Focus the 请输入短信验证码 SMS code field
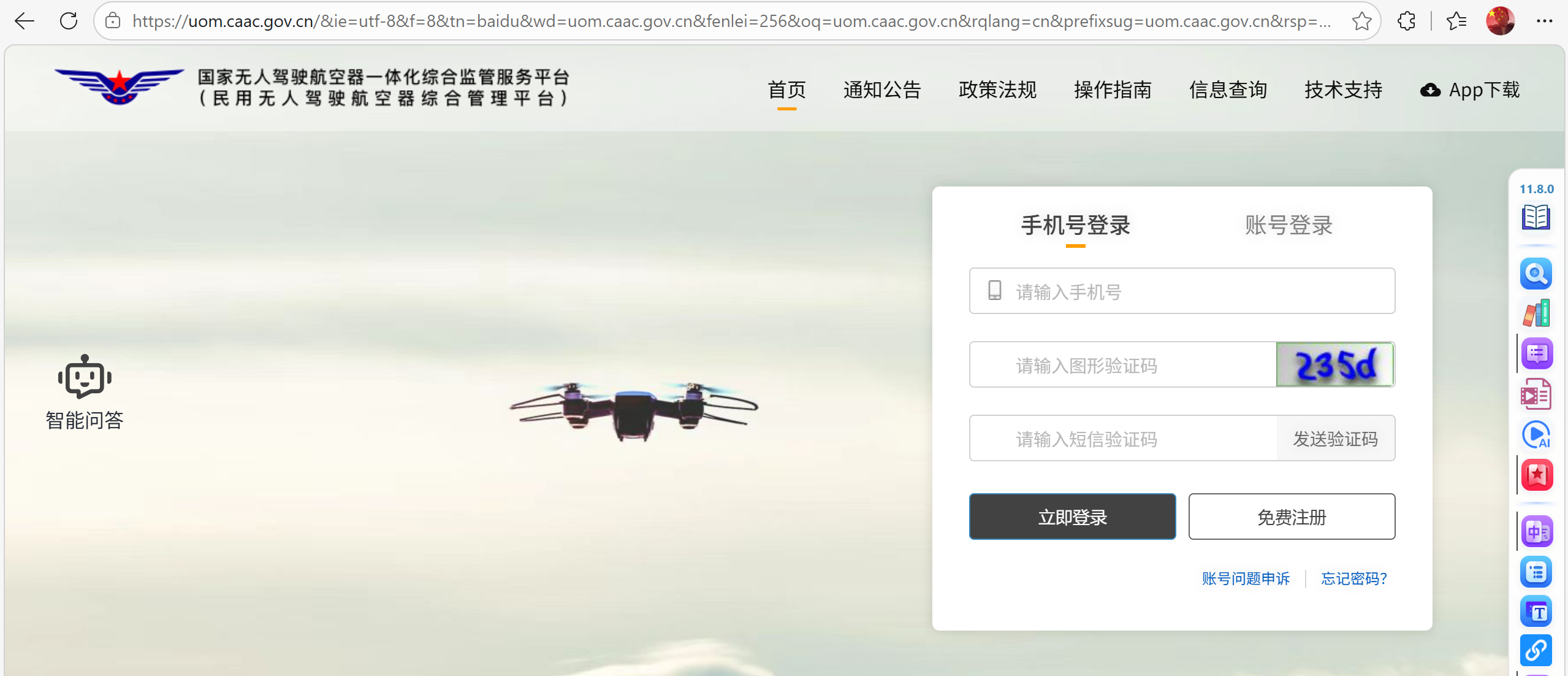Viewport: 1568px width, 676px height. tap(1123, 438)
